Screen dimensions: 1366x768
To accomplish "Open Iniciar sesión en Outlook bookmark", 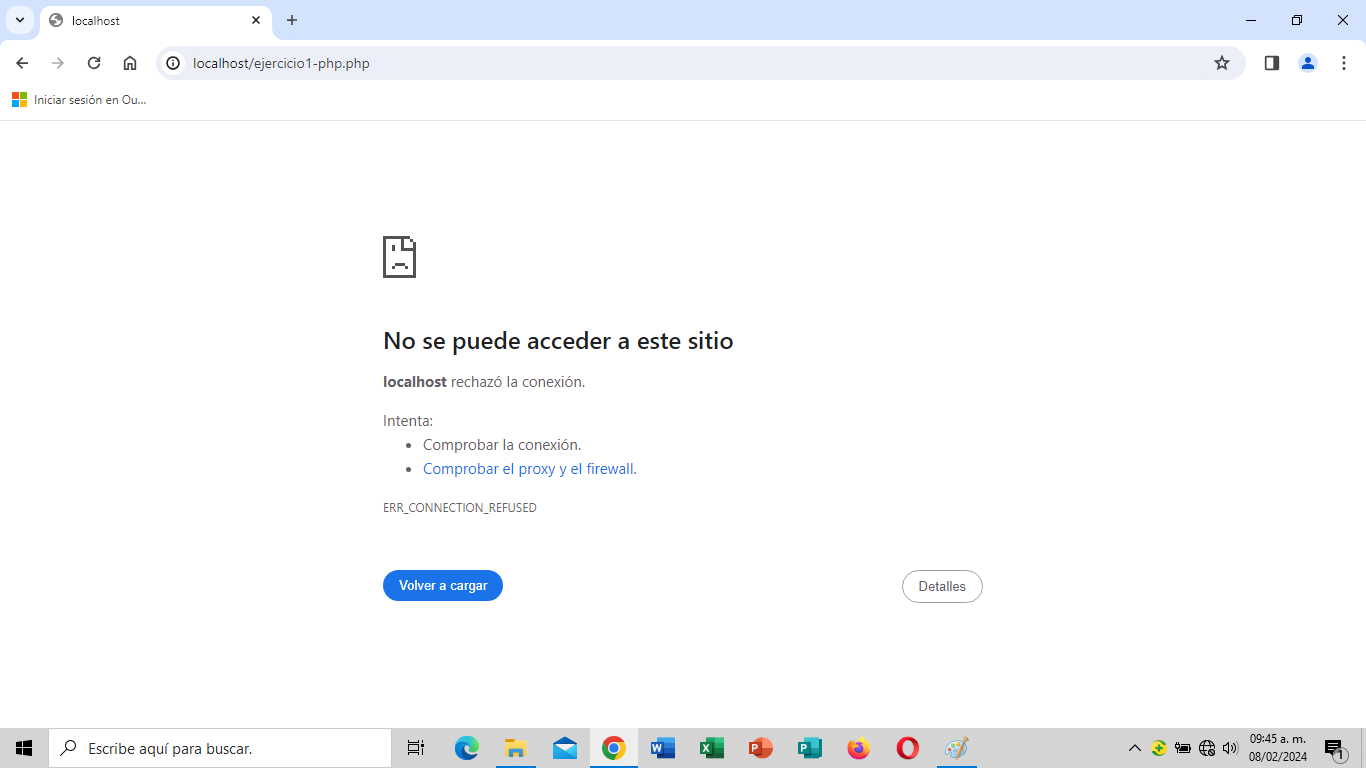I will point(80,100).
